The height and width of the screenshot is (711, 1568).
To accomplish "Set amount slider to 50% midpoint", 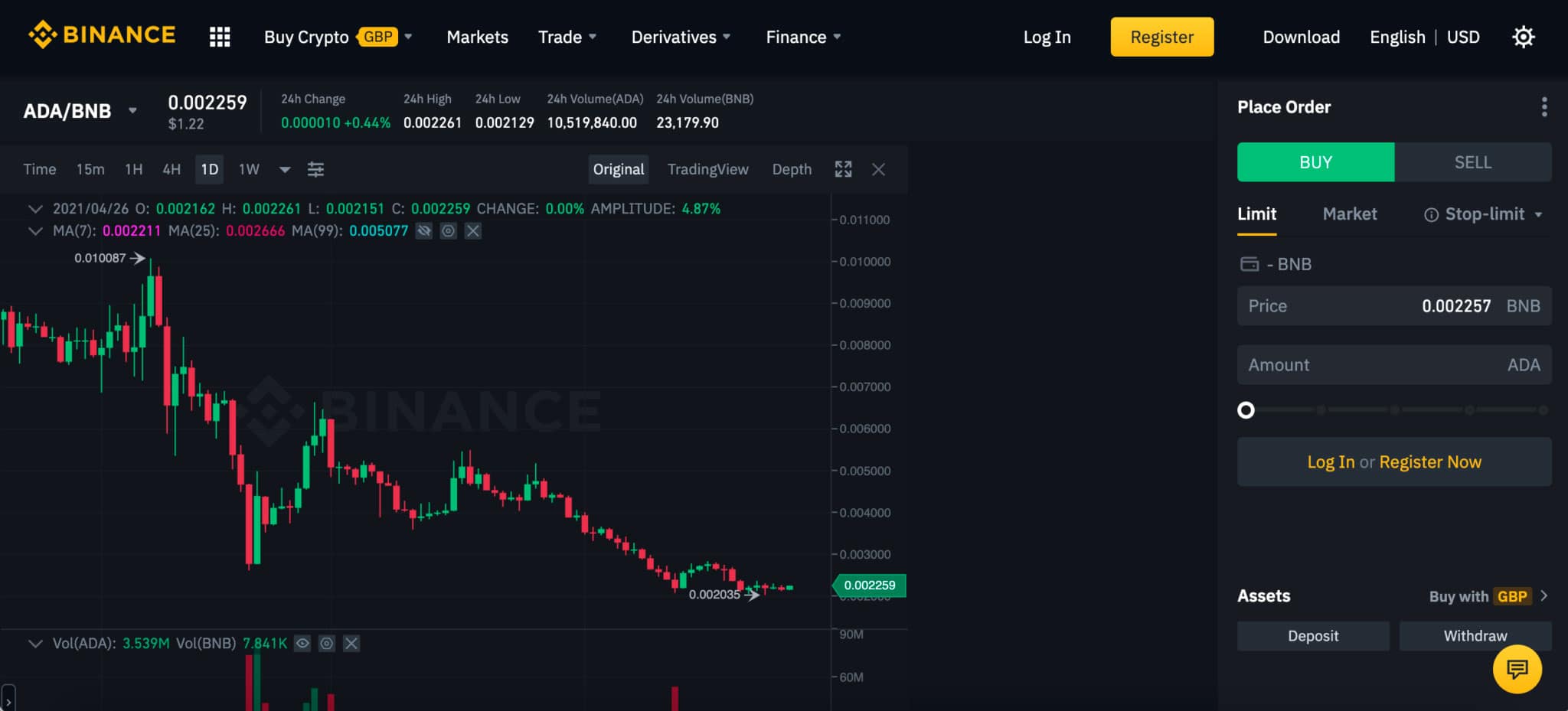I will pyautogui.click(x=1395, y=410).
